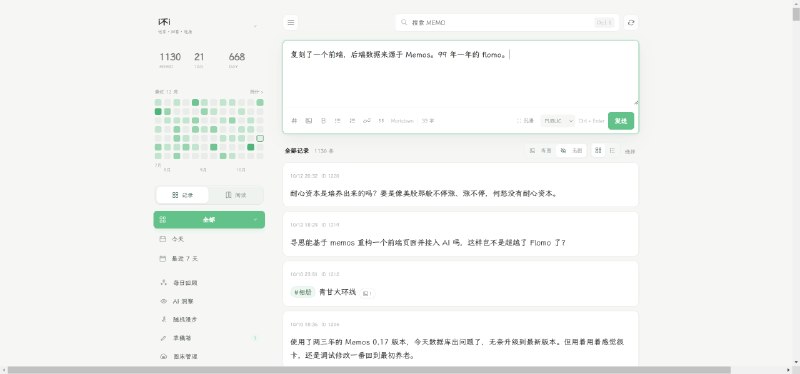This screenshot has height=374, width=800.
Task: Open the random walk sidebar item with walker icon
Action: click(x=209, y=319)
